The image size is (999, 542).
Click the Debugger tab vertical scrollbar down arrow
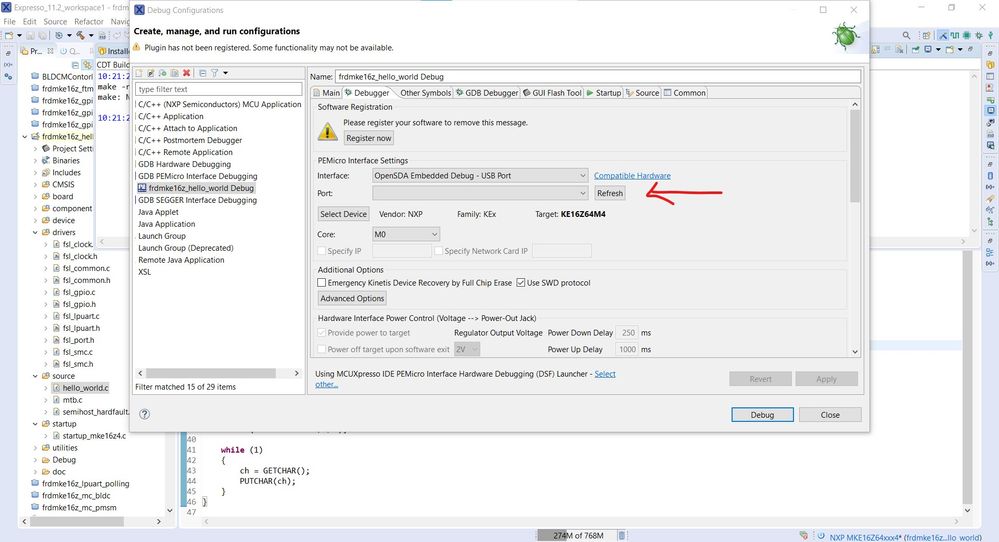[x=854, y=352]
